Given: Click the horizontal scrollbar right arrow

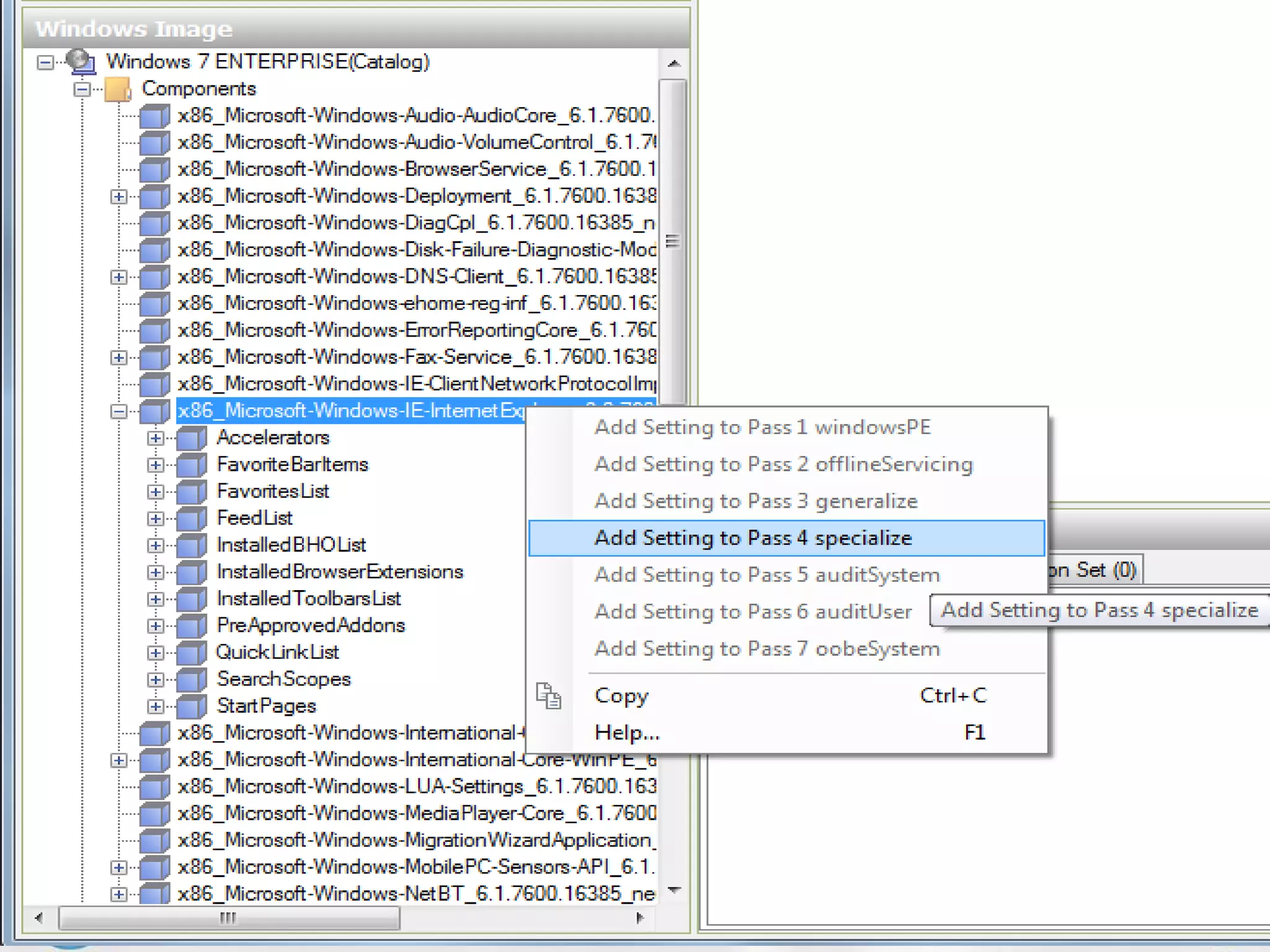Looking at the screenshot, I should click(x=641, y=918).
